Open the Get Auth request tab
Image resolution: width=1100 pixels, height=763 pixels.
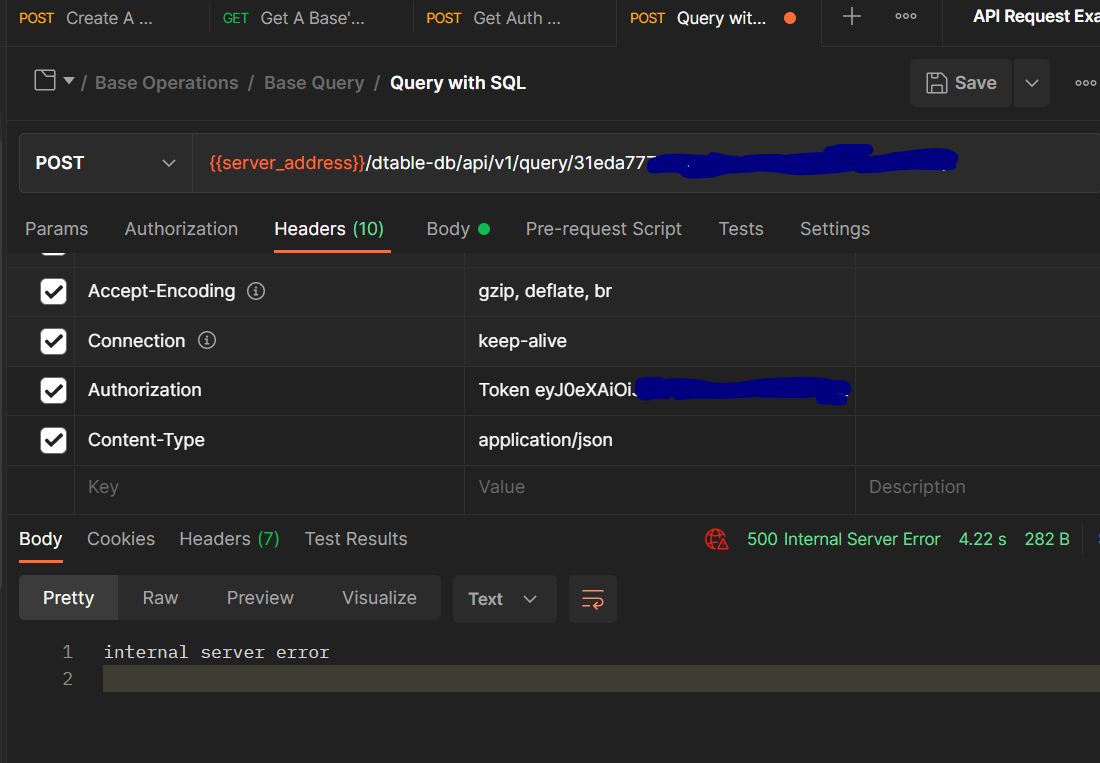pyautogui.click(x=515, y=18)
